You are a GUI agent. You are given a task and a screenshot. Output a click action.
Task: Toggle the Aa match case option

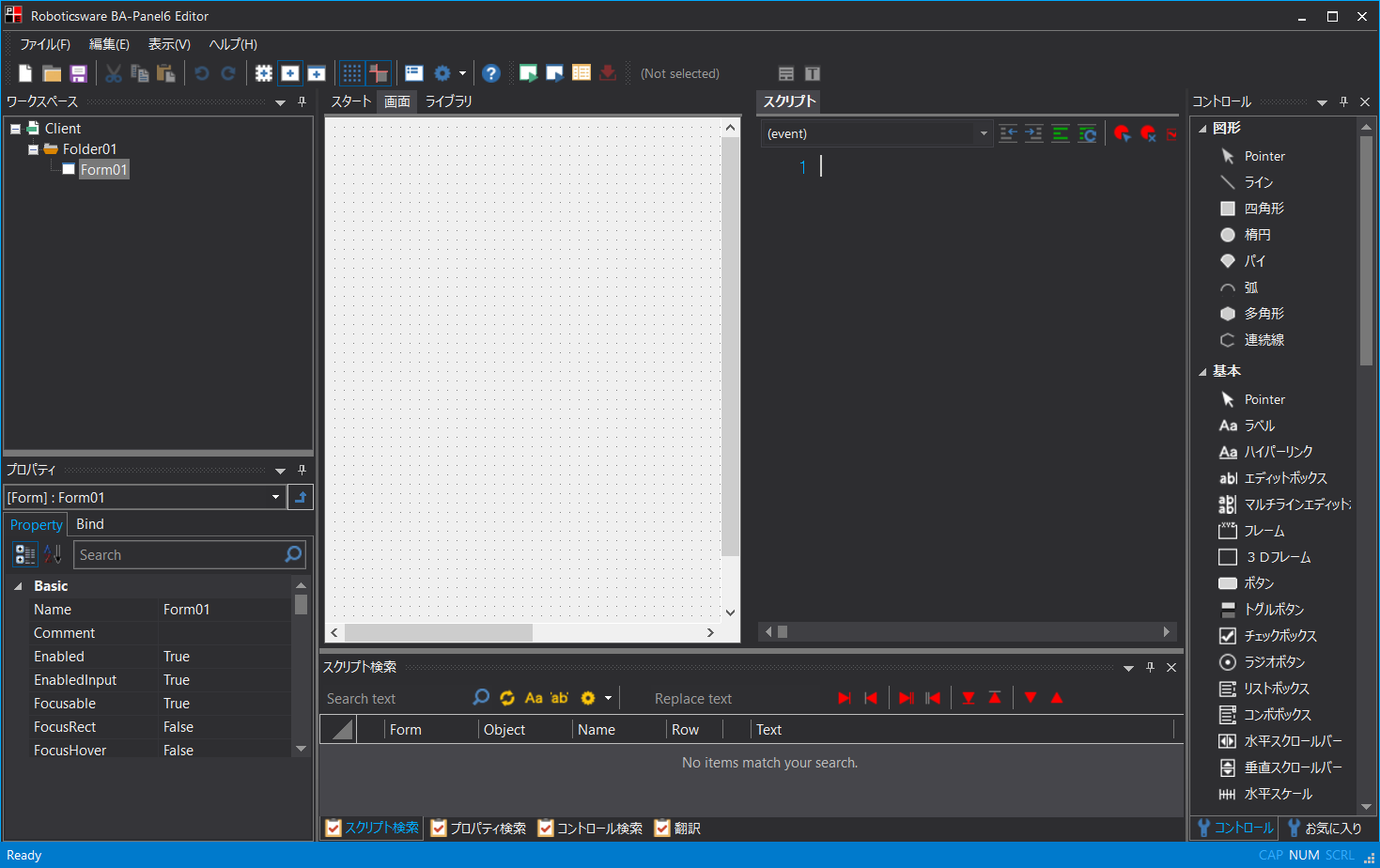click(534, 698)
